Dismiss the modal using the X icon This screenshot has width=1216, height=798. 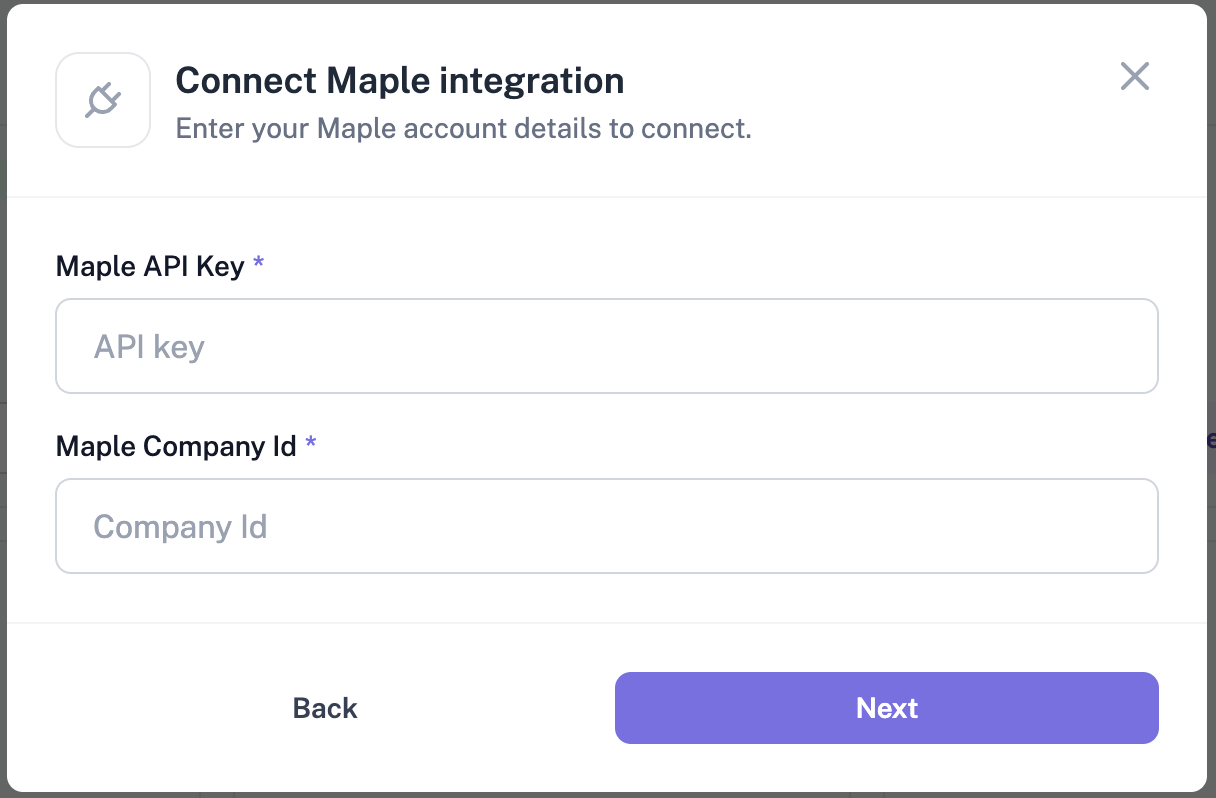pos(1134,77)
